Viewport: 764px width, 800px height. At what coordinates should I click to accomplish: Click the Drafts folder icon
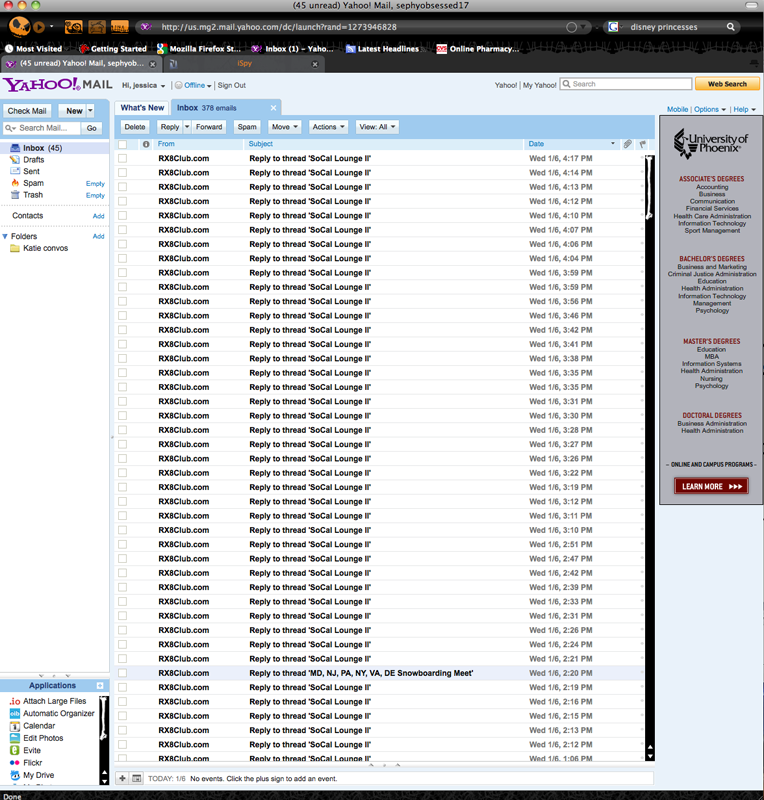[x=15, y=160]
